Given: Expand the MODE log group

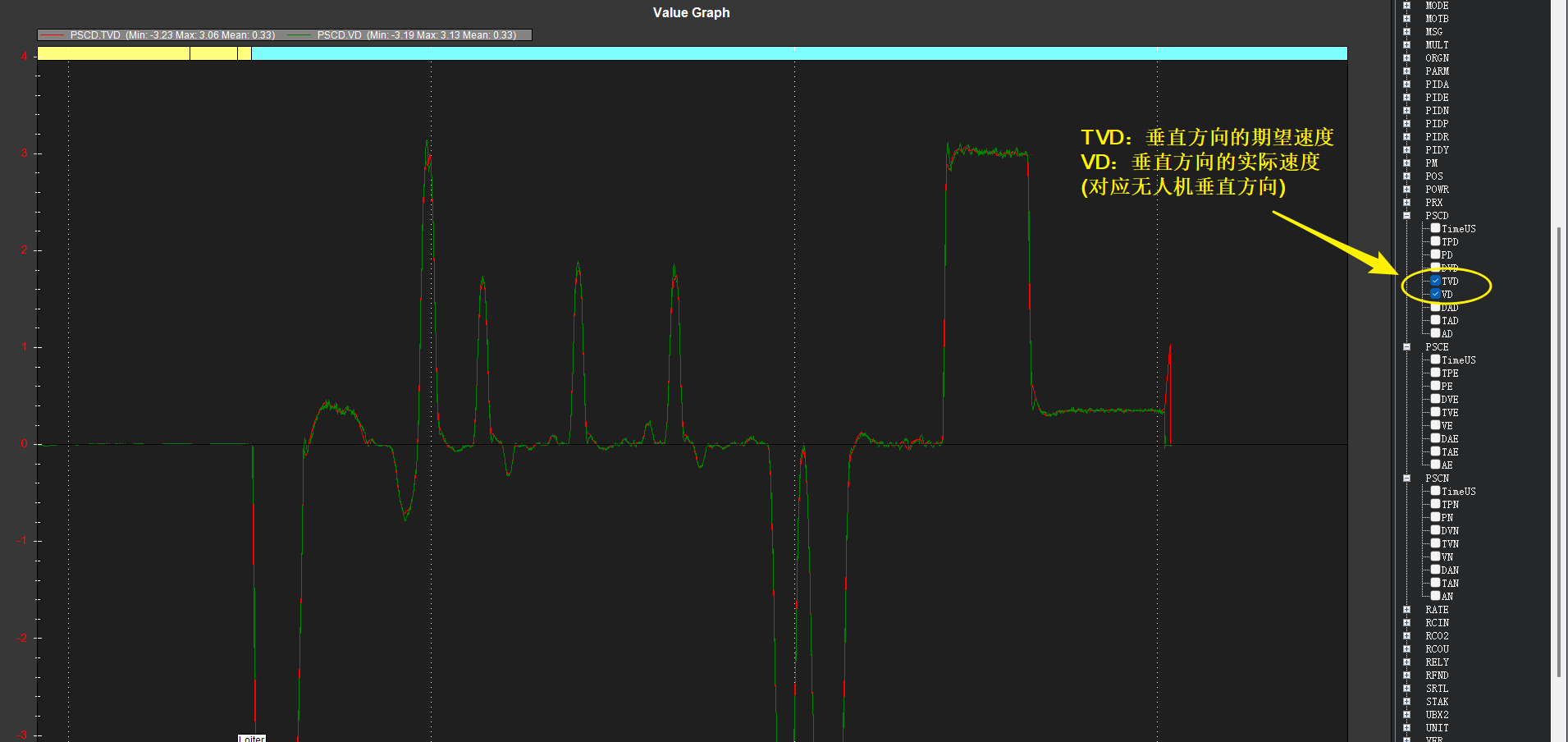Looking at the screenshot, I should pyautogui.click(x=1406, y=6).
